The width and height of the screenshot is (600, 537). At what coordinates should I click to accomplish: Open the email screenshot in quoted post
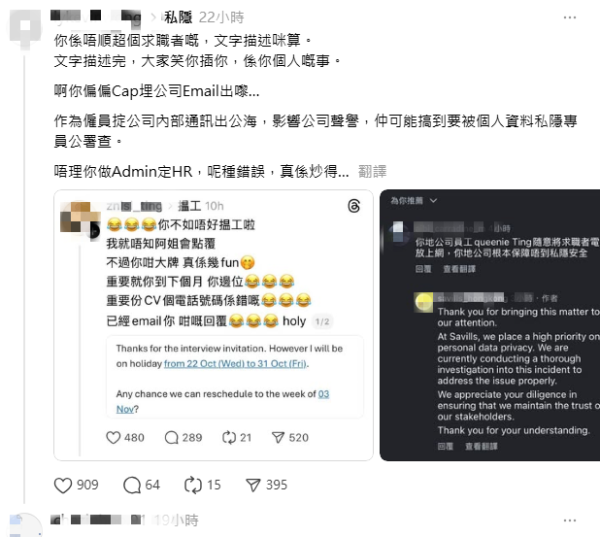point(235,377)
